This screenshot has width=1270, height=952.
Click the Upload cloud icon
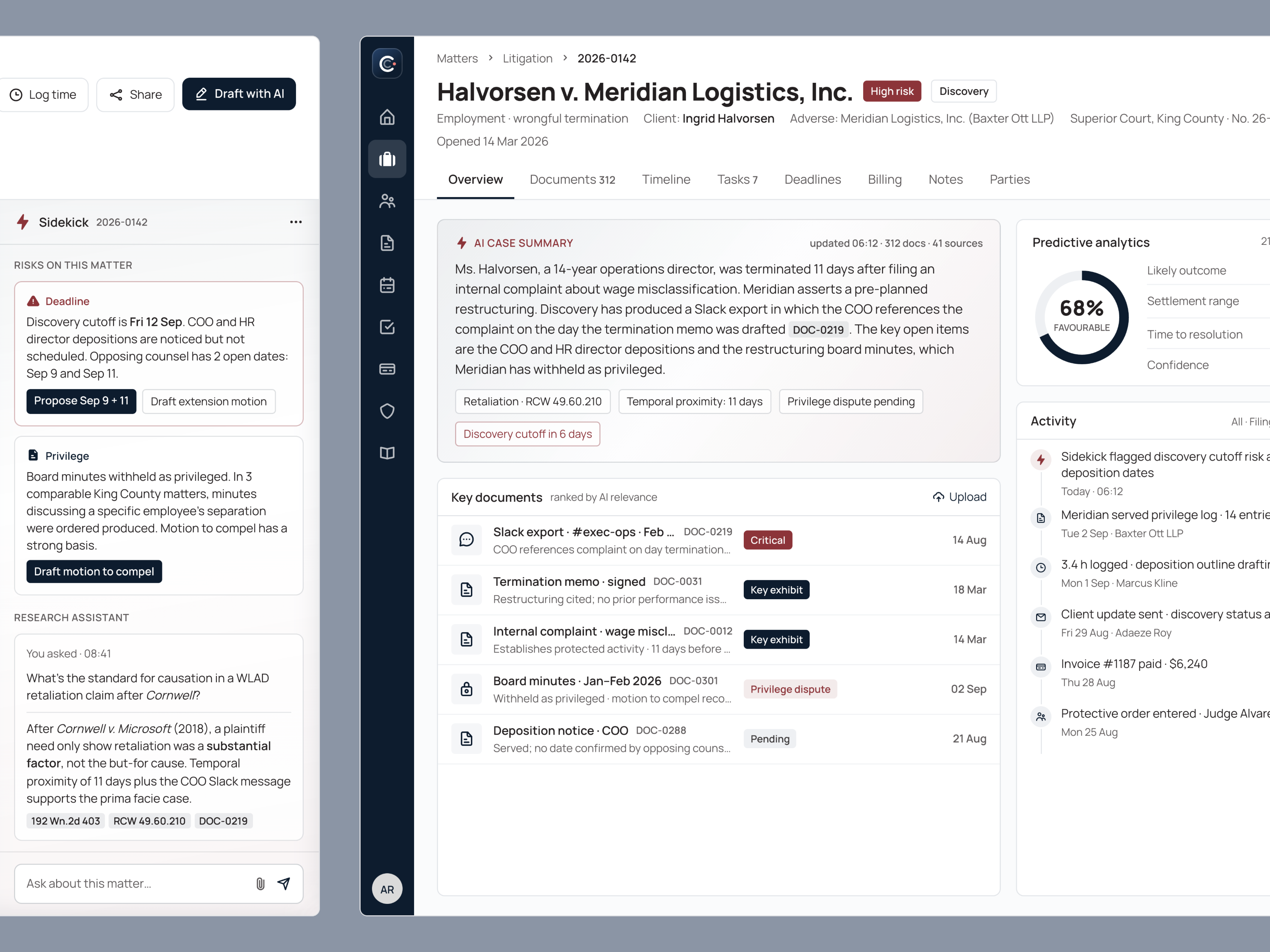[938, 497]
